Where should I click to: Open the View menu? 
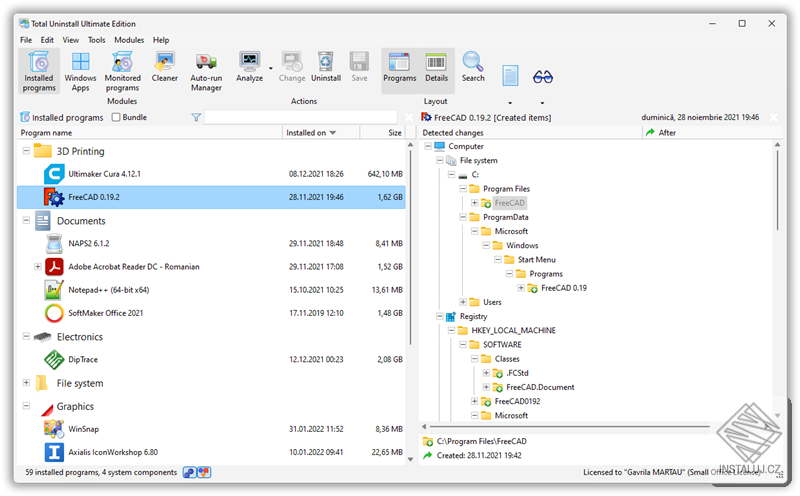pyautogui.click(x=70, y=40)
